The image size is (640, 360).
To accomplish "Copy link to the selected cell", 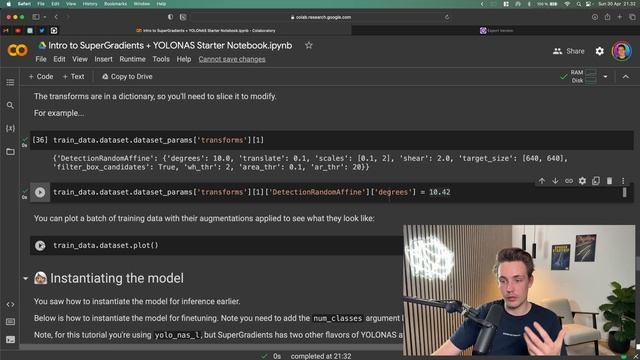I will pos(569,181).
